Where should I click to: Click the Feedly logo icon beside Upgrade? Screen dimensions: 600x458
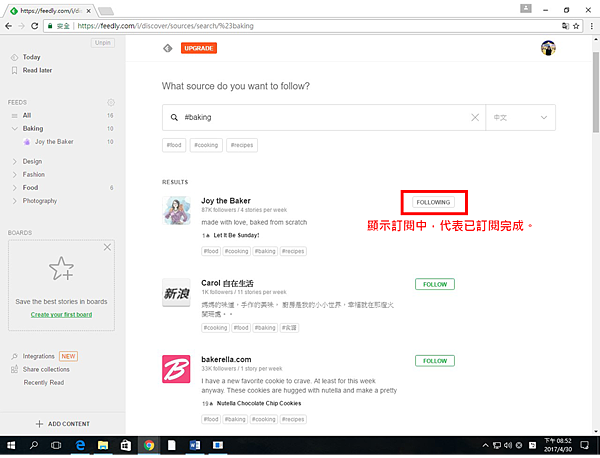(x=168, y=48)
